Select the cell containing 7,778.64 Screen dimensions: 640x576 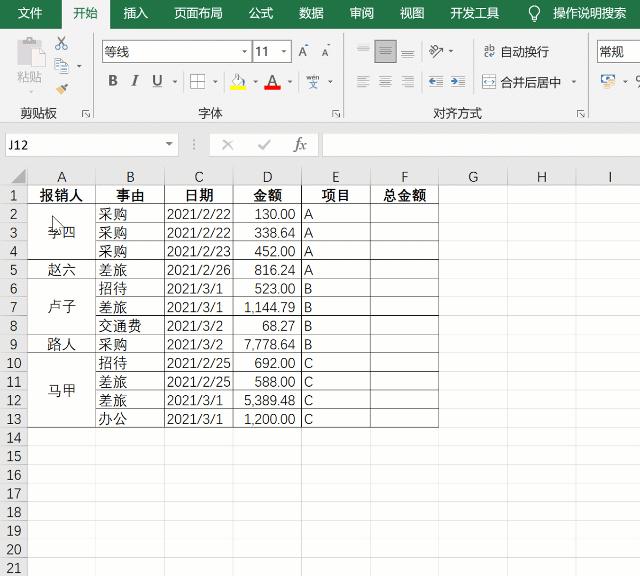point(267,344)
